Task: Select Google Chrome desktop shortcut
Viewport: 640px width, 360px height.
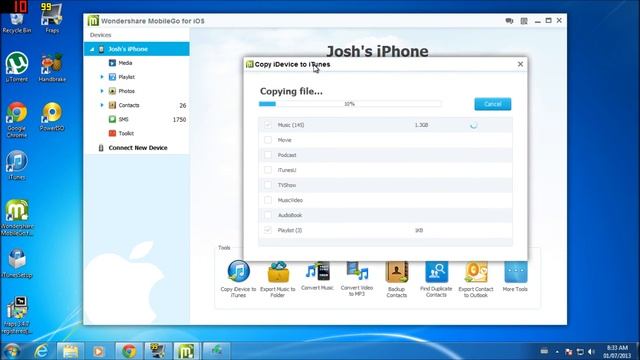Action: tap(17, 120)
